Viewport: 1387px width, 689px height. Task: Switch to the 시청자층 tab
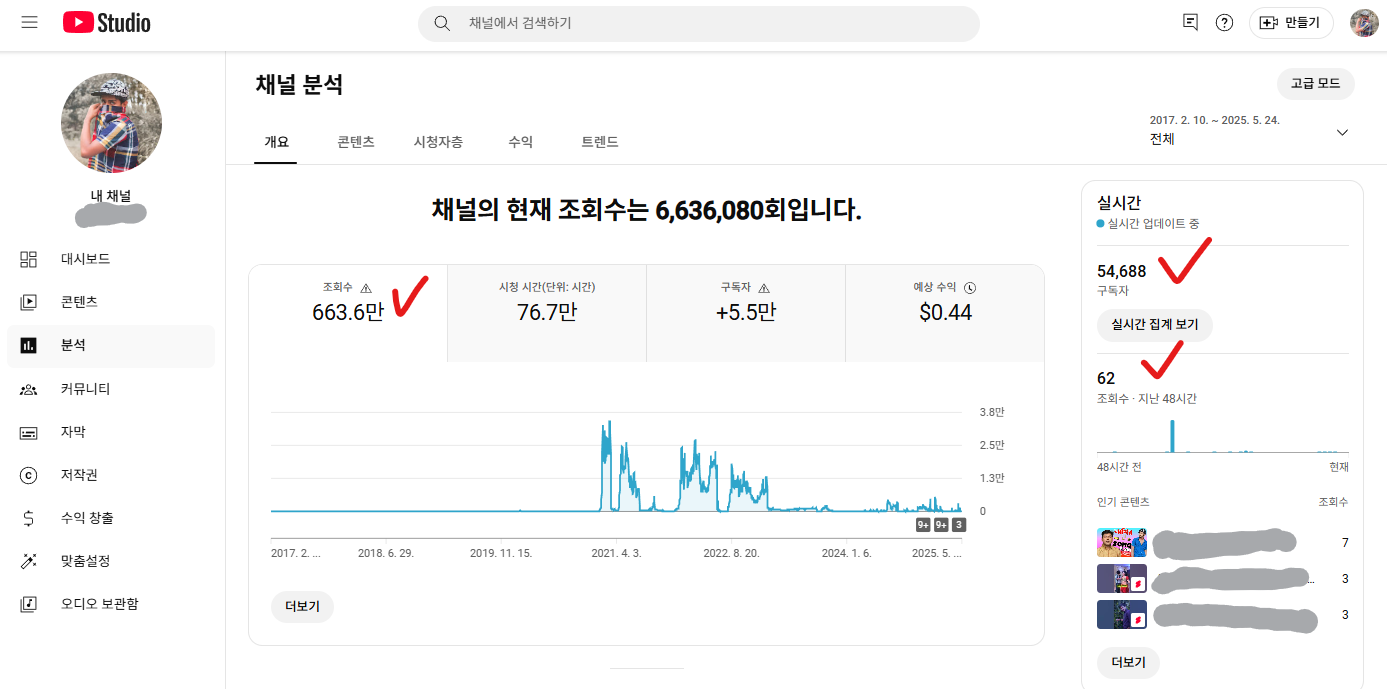(x=438, y=142)
